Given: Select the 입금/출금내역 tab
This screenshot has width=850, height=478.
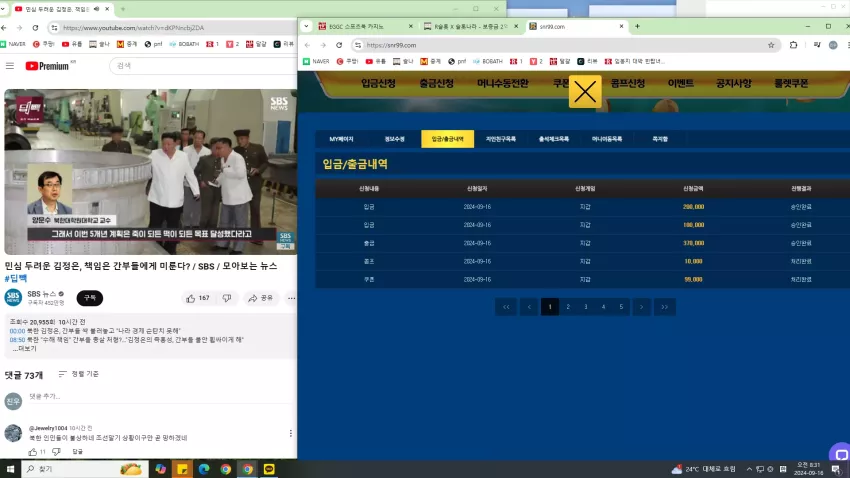Looking at the screenshot, I should coord(447,139).
